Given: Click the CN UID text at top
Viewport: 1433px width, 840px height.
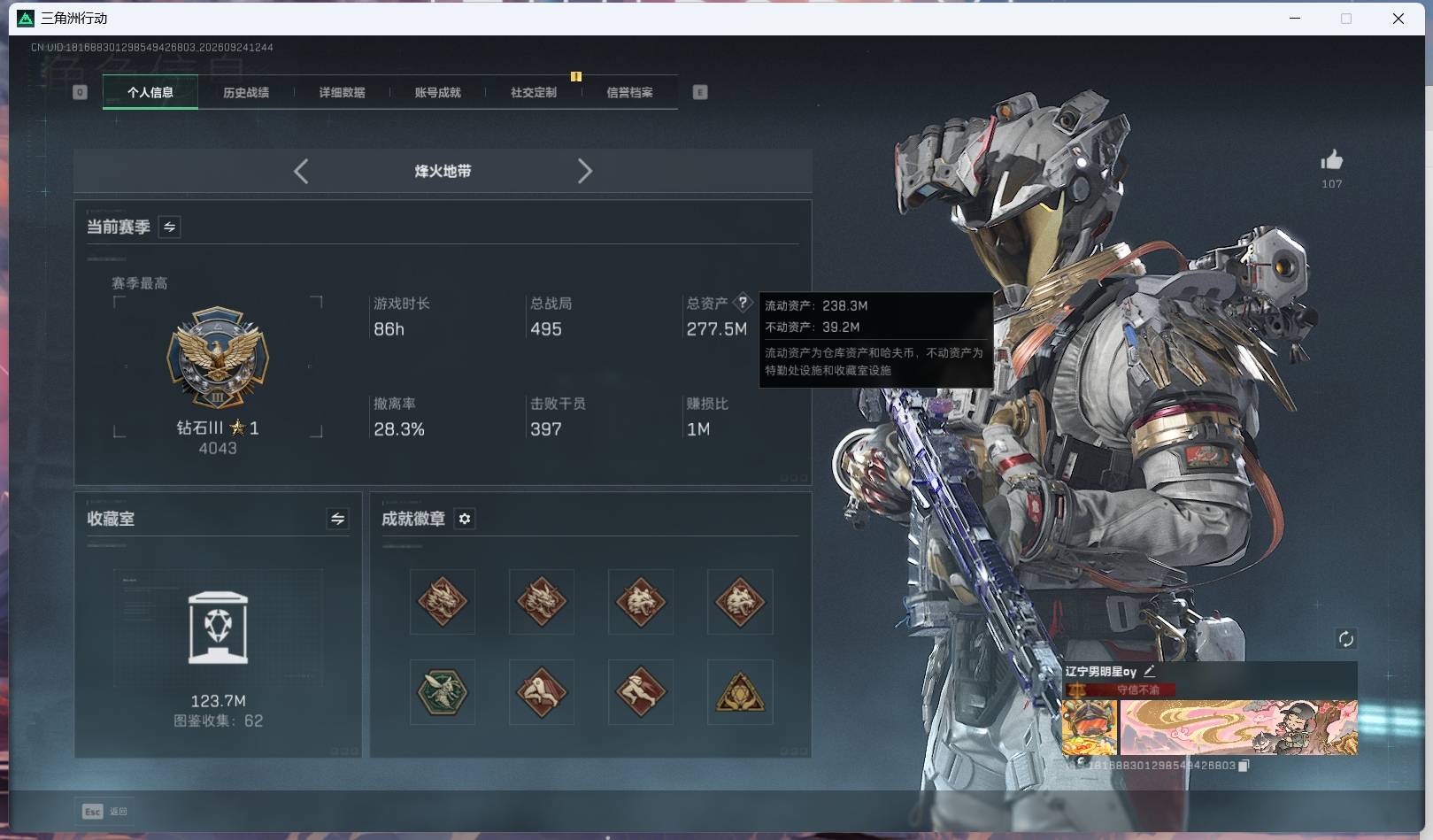Looking at the screenshot, I should [x=151, y=47].
